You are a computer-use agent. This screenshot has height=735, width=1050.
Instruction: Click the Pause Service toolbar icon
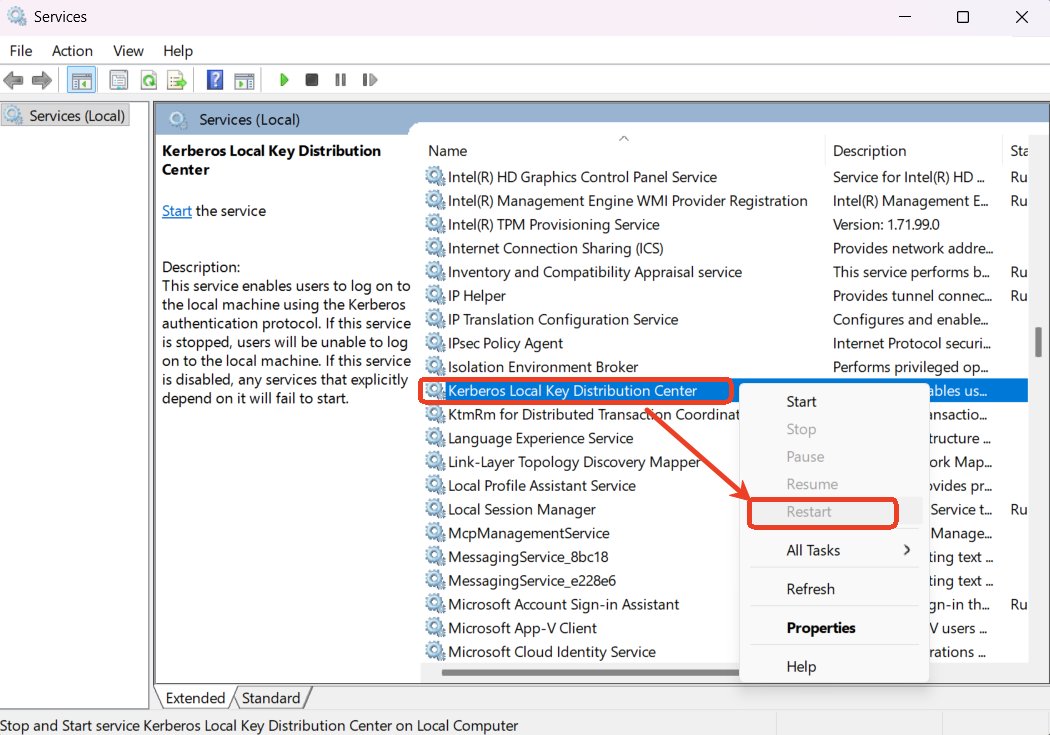(x=340, y=80)
